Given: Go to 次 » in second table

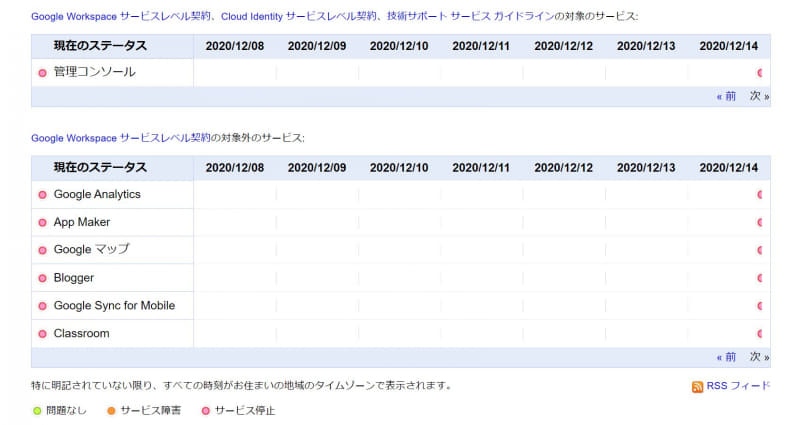Looking at the screenshot, I should (x=759, y=357).
